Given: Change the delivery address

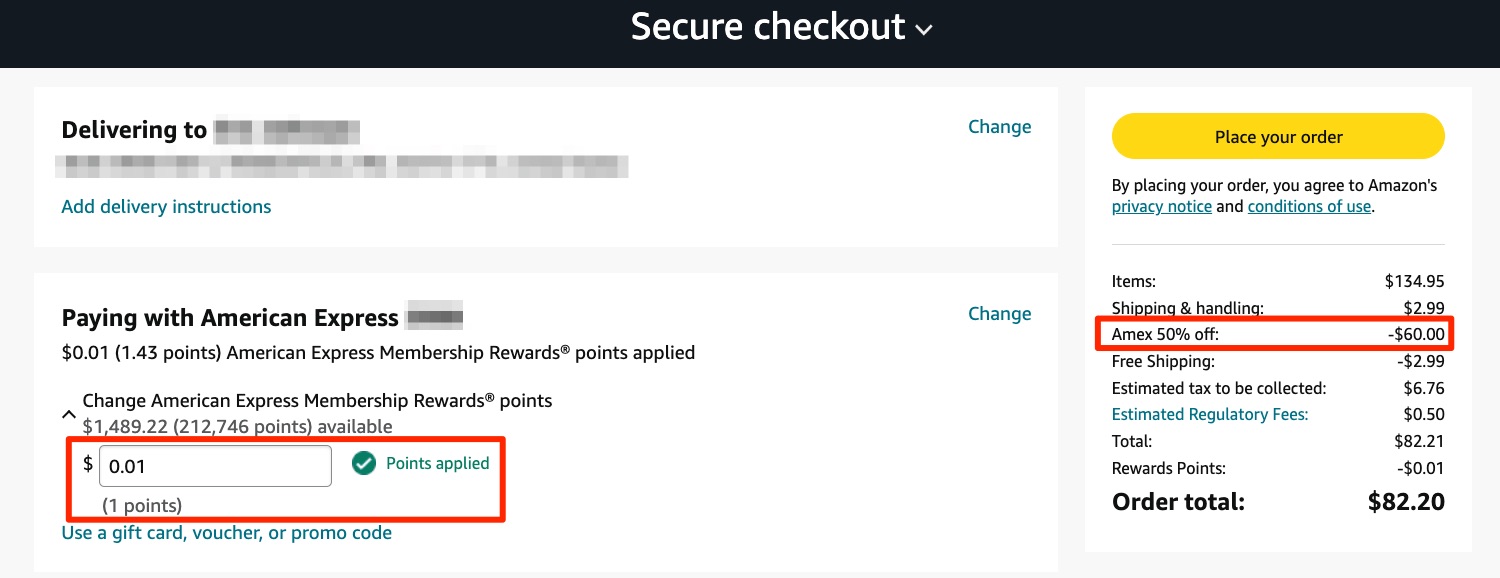Looking at the screenshot, I should (x=999, y=126).
